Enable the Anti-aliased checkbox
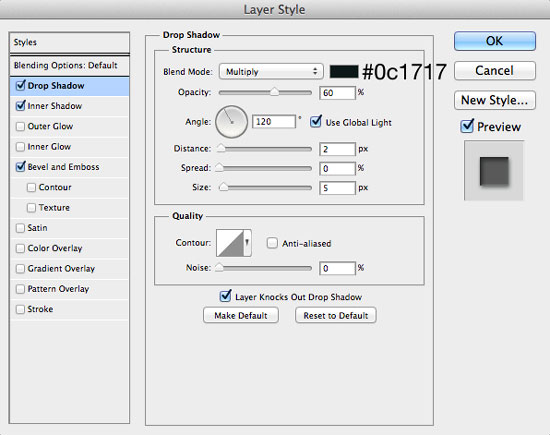 click(x=272, y=243)
